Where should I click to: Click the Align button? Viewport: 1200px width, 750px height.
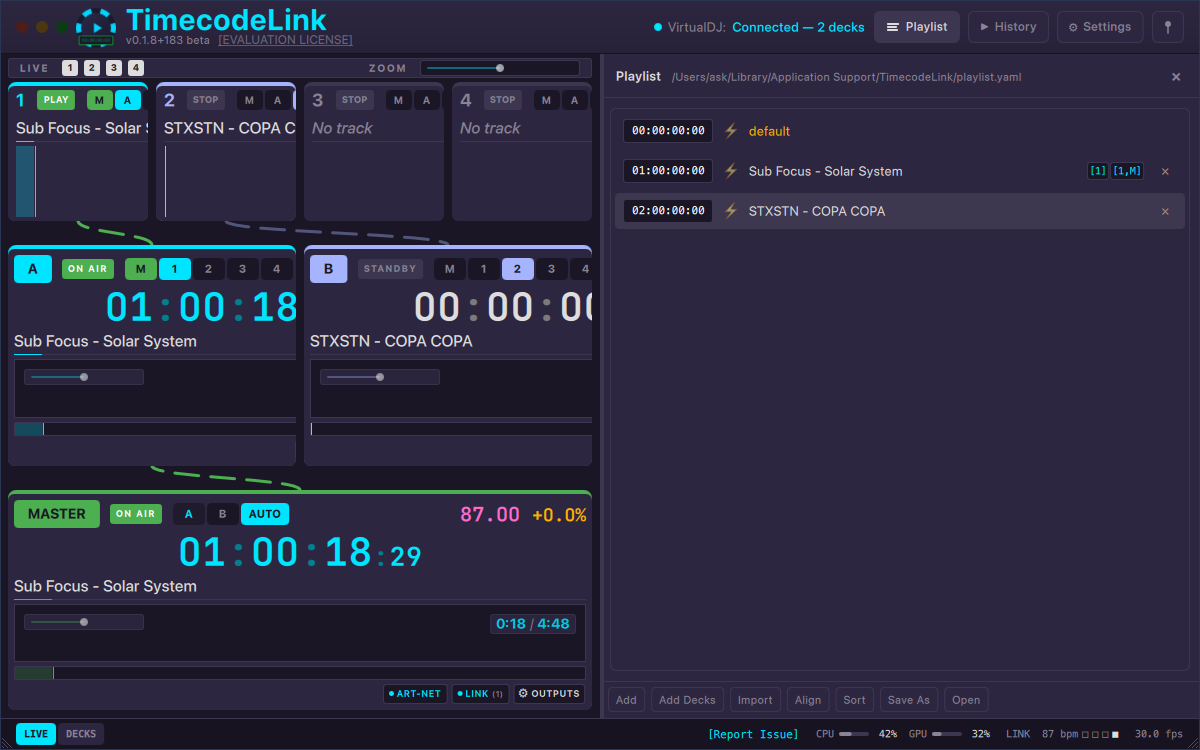pos(808,700)
